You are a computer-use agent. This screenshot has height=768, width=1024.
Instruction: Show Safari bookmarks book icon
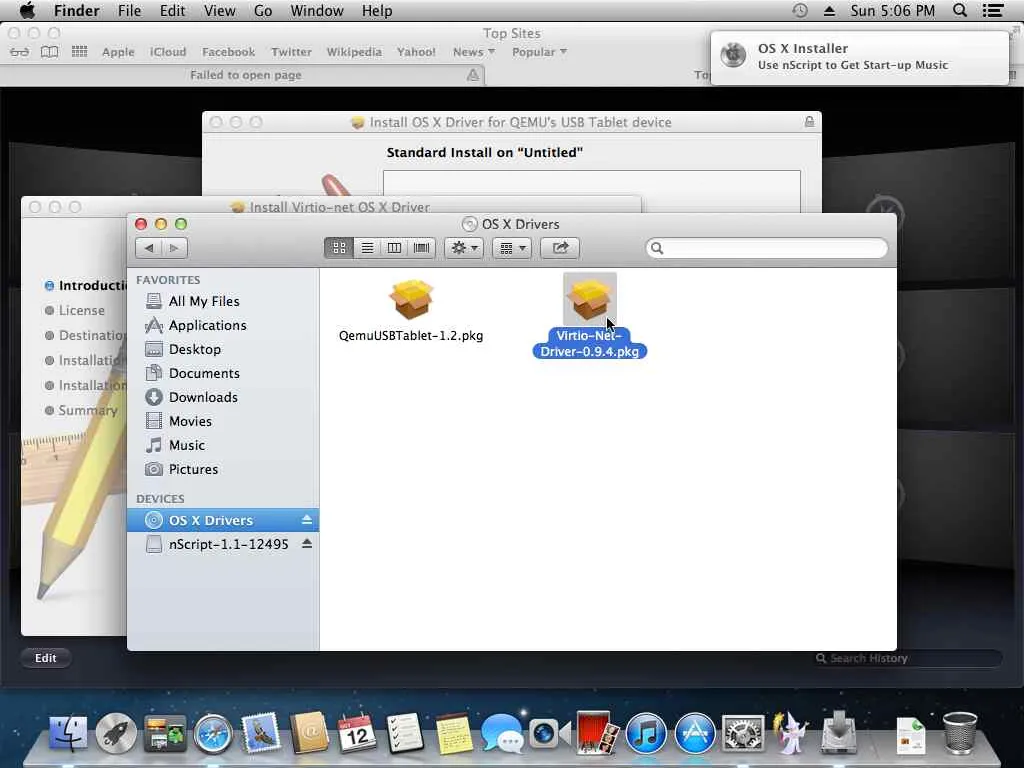point(50,52)
